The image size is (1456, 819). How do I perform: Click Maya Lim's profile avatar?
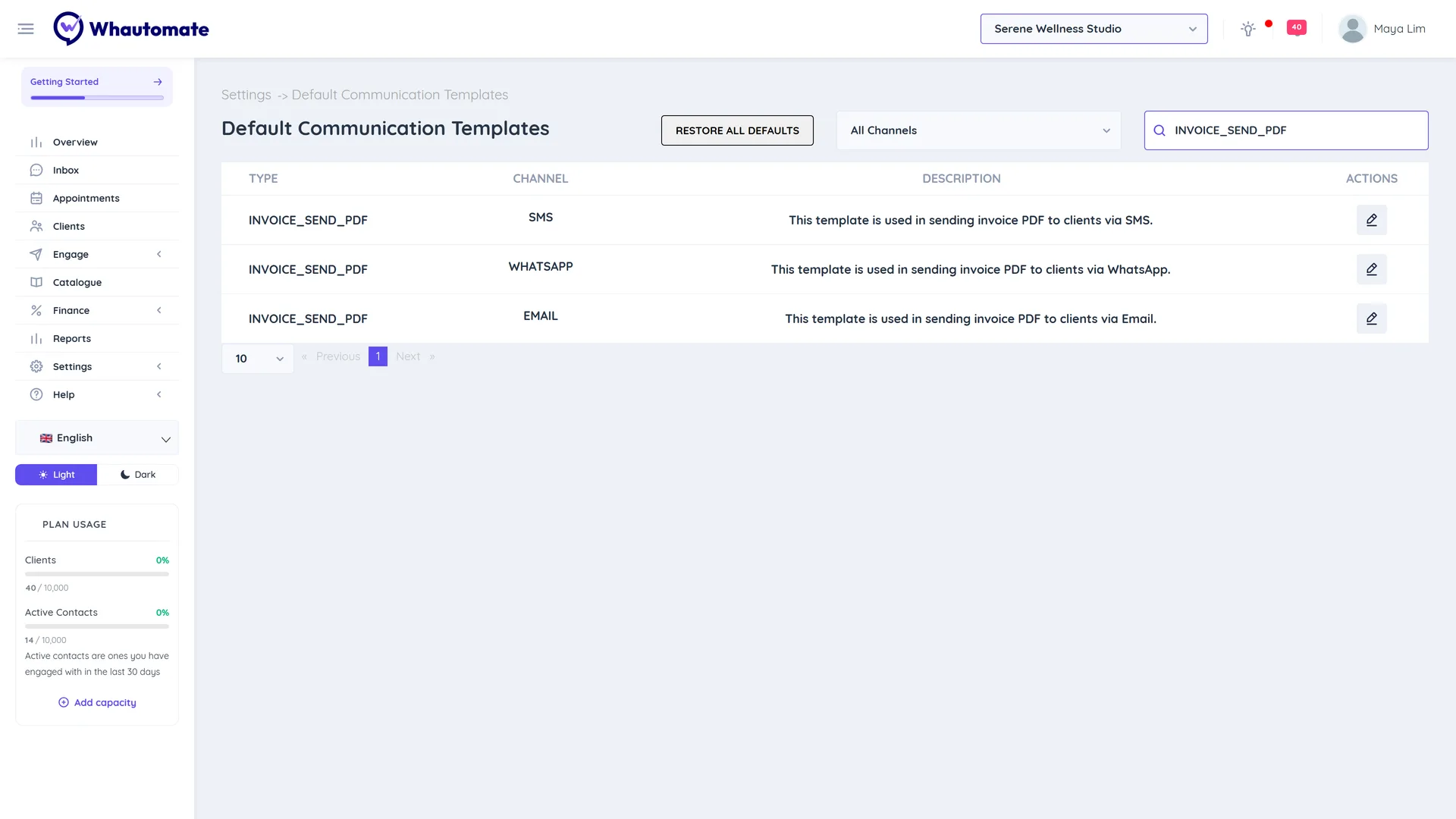tap(1352, 29)
